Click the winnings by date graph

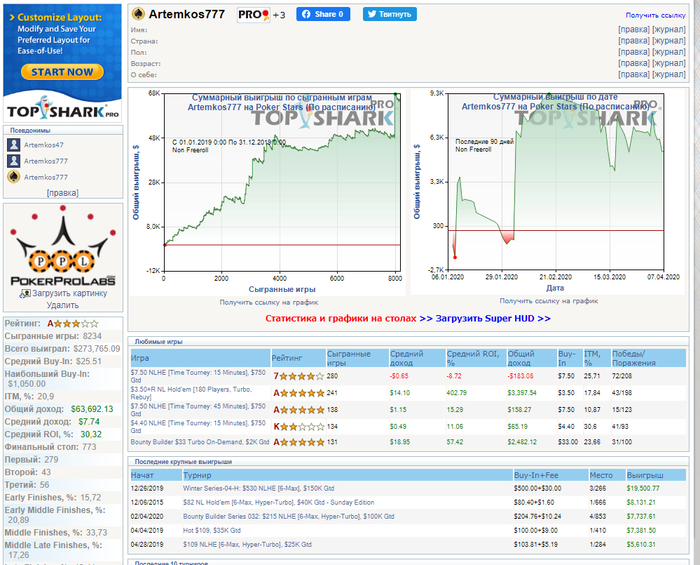click(547, 192)
